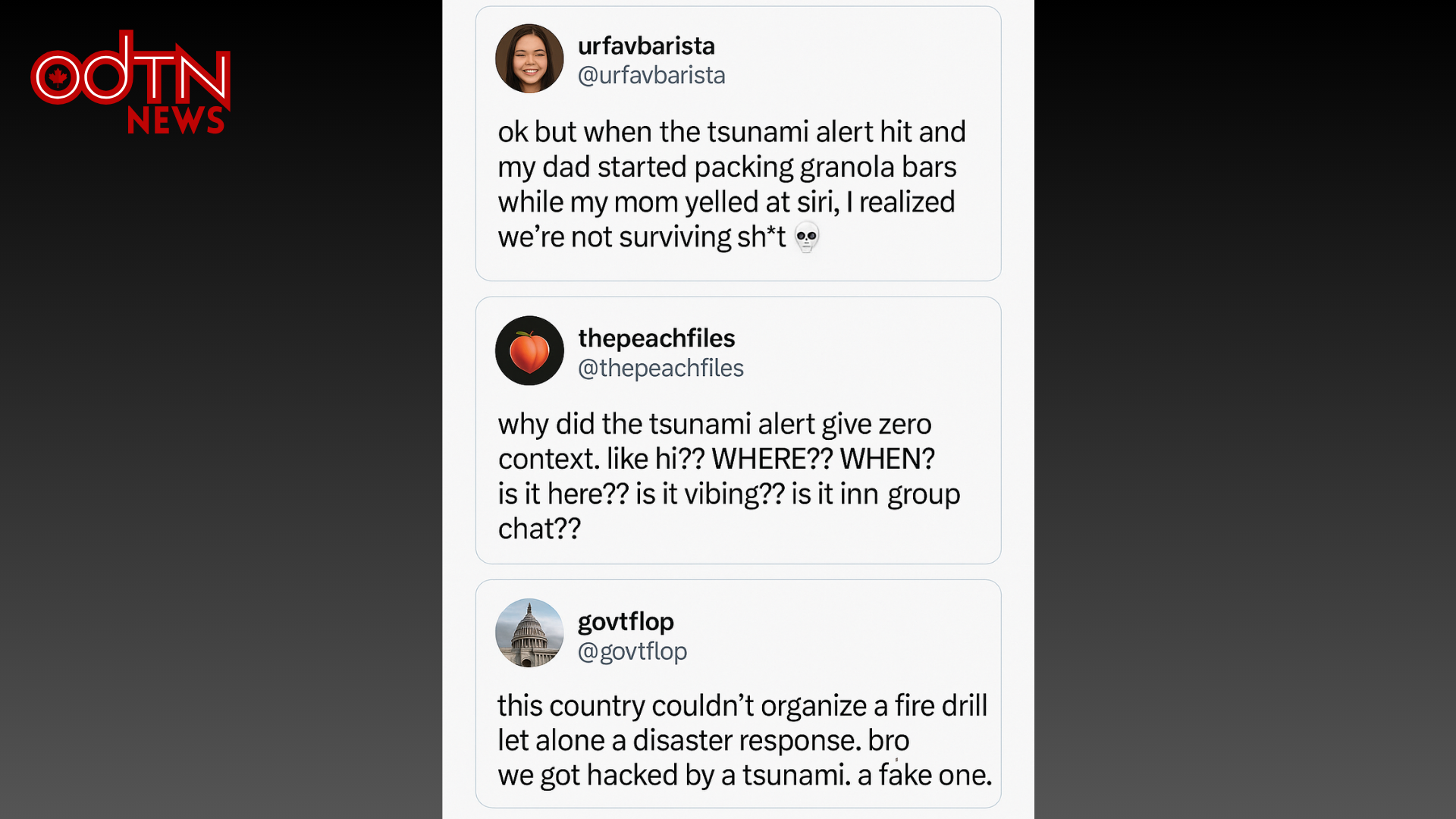This screenshot has width=1456, height=819.
Task: Click the zero context tsunami alert text
Action: [x=714, y=424]
